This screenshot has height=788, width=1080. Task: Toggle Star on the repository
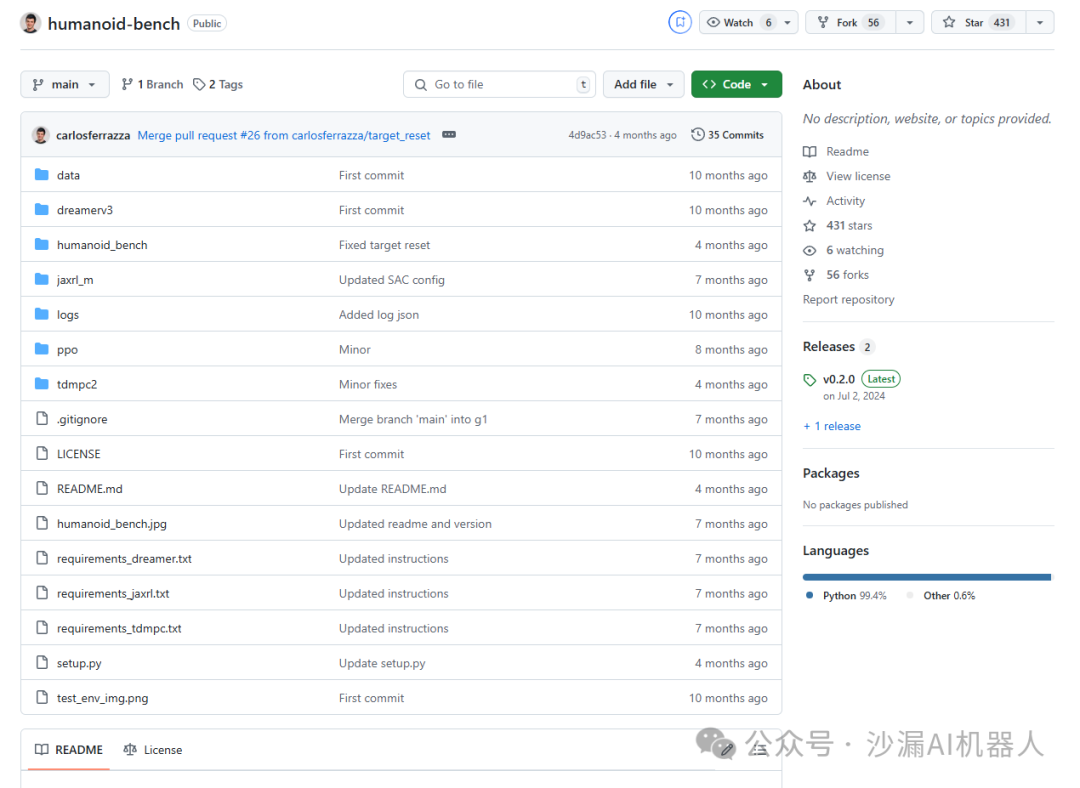tap(979, 23)
